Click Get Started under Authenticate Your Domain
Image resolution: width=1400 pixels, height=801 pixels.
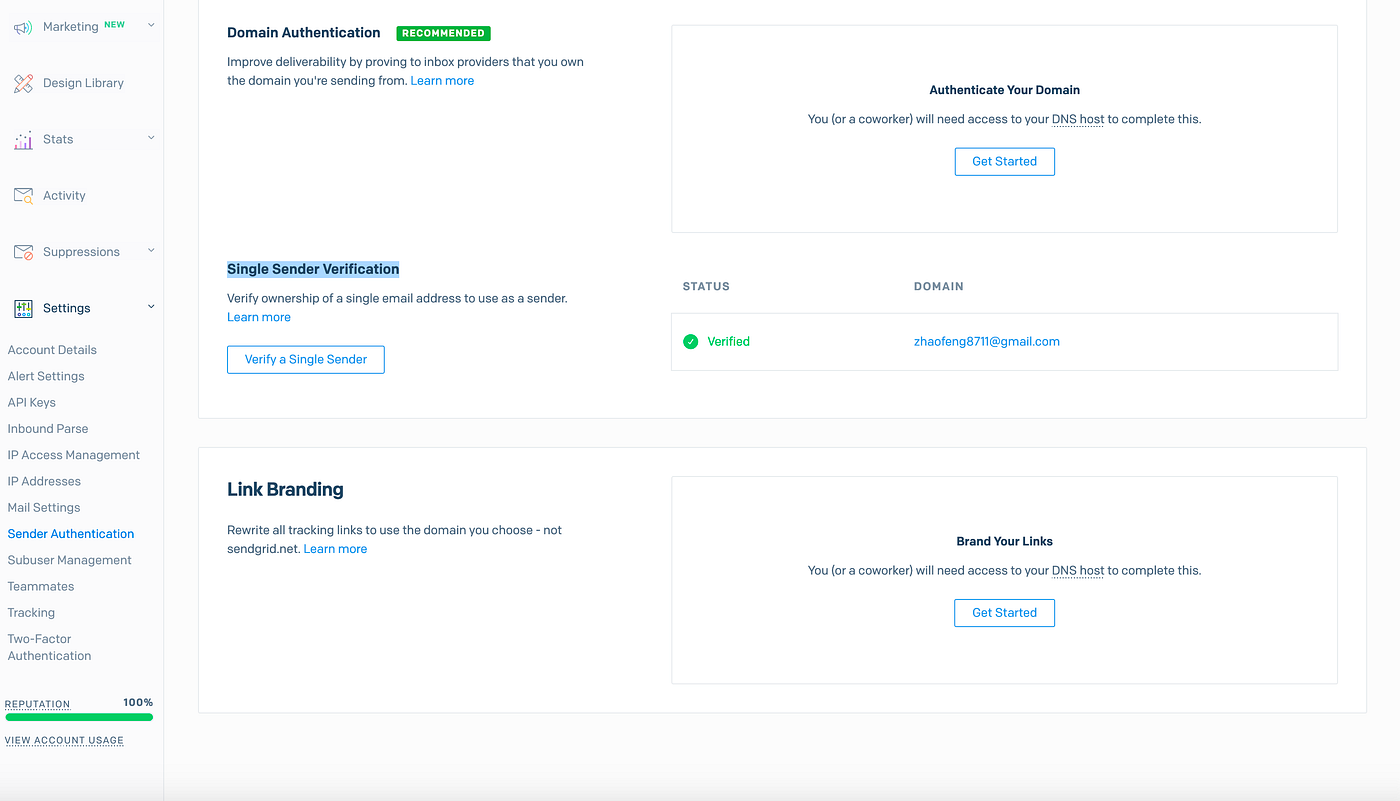(1004, 161)
